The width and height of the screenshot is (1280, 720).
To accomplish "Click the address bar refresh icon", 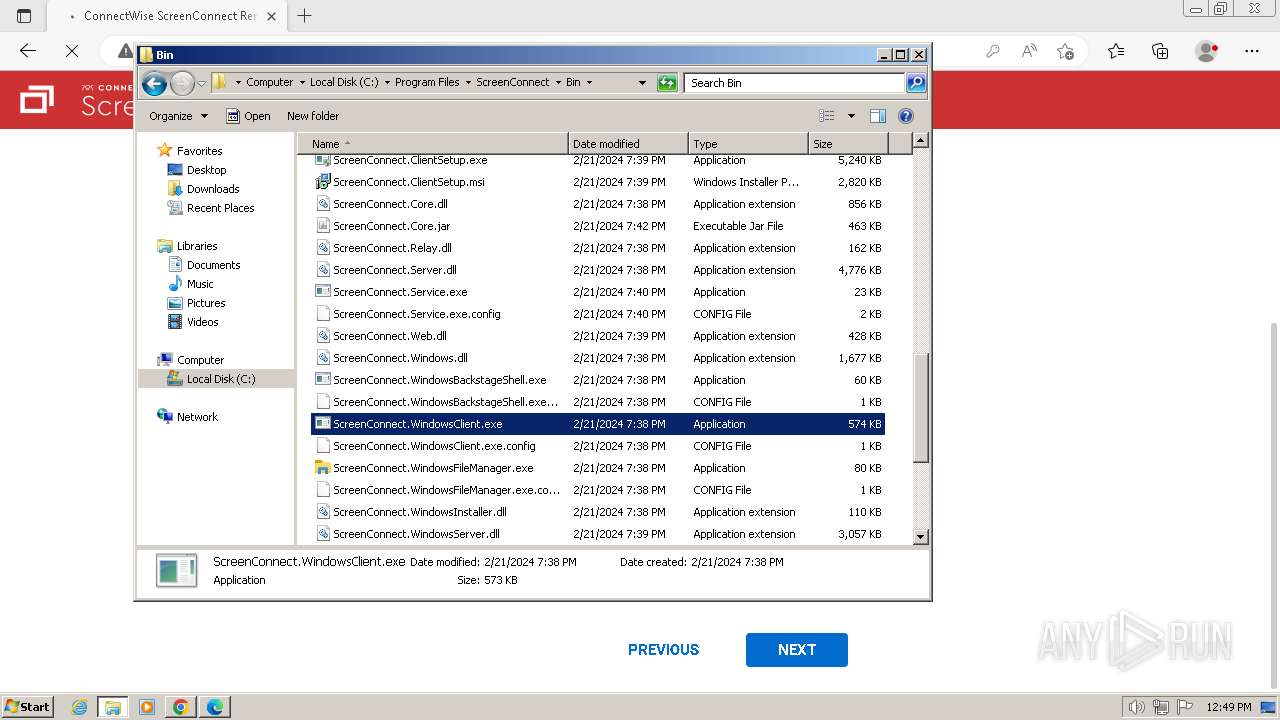I will 667,83.
